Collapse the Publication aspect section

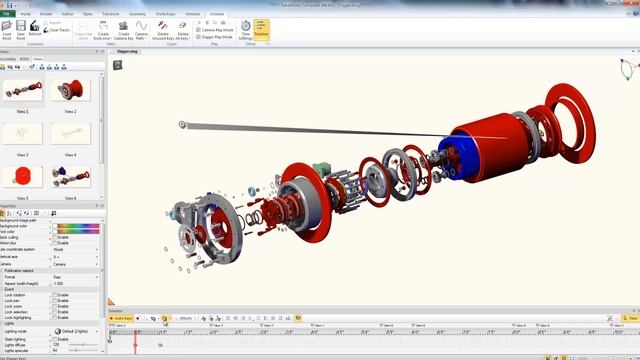pyautogui.click(x=2, y=271)
